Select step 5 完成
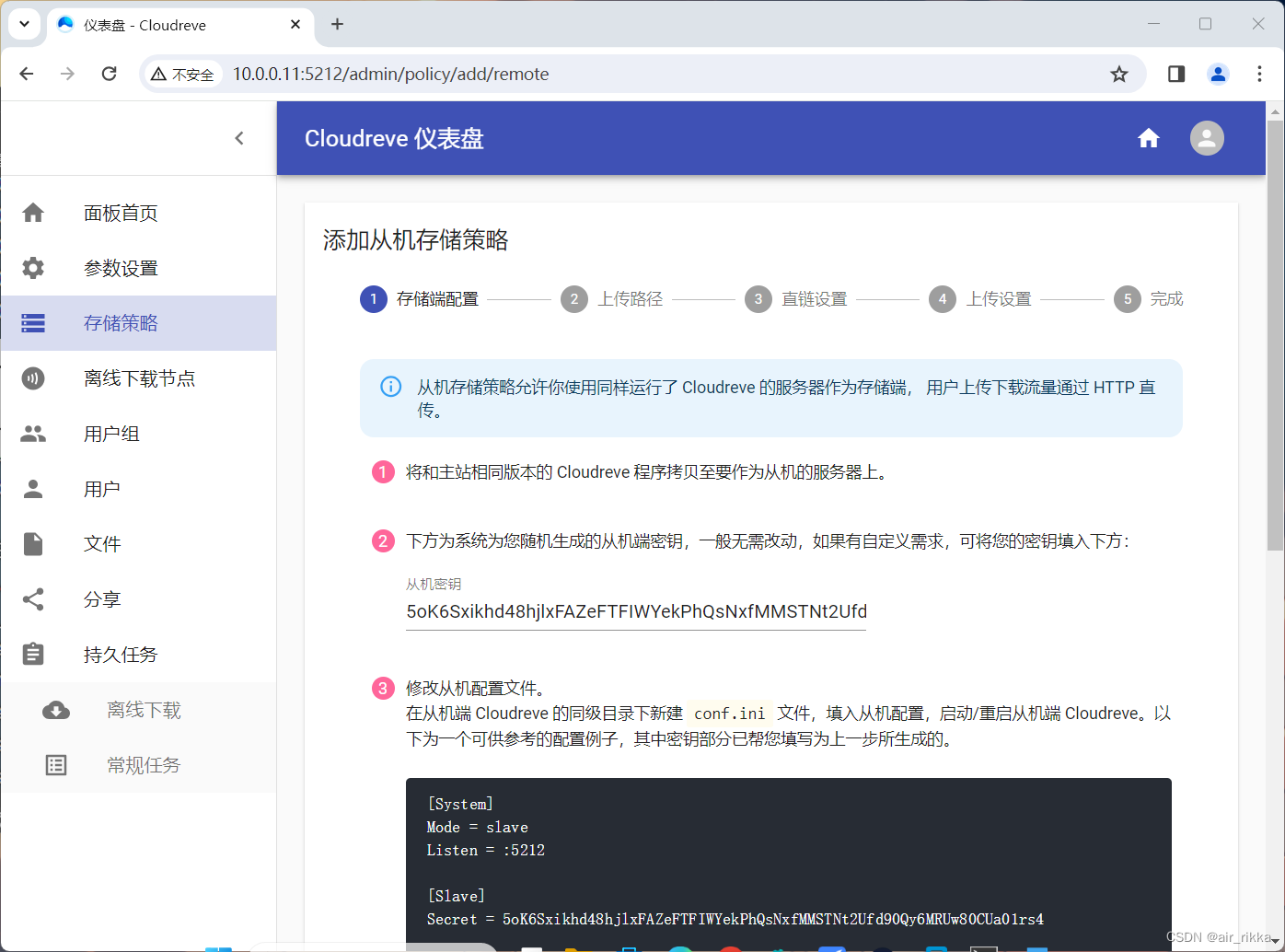The width and height of the screenshot is (1285, 952). (1149, 299)
